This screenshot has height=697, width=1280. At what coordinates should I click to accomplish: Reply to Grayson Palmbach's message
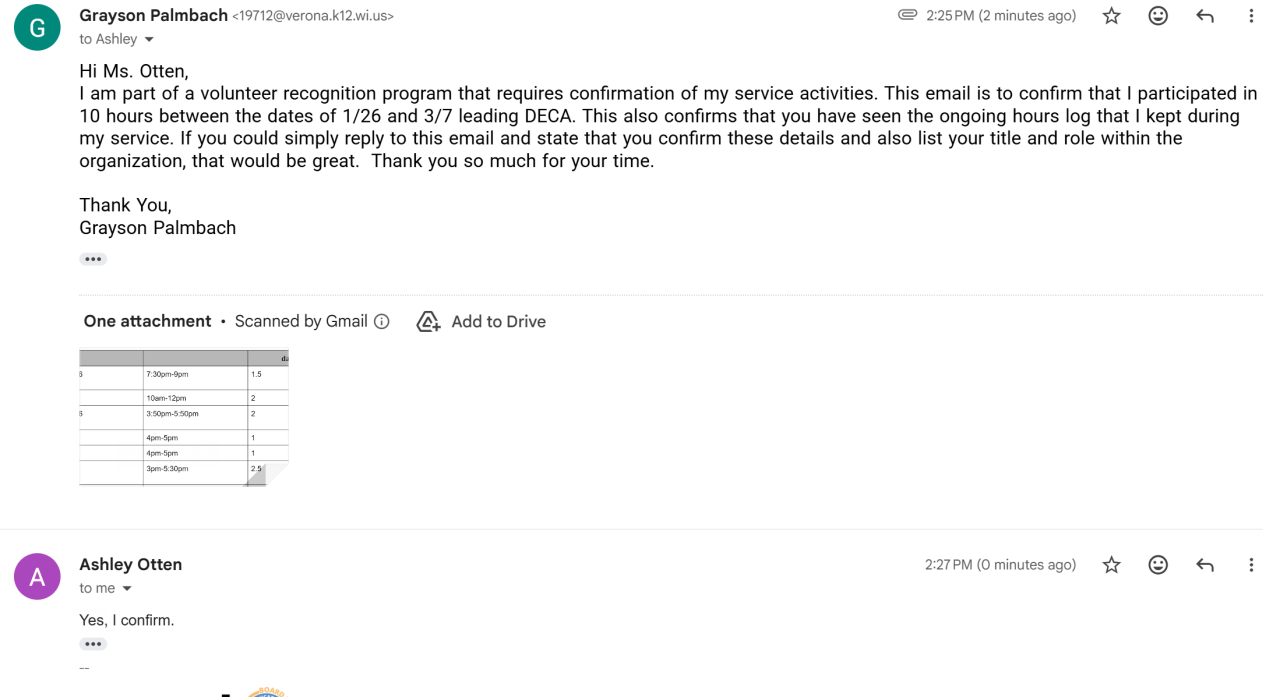point(1205,16)
